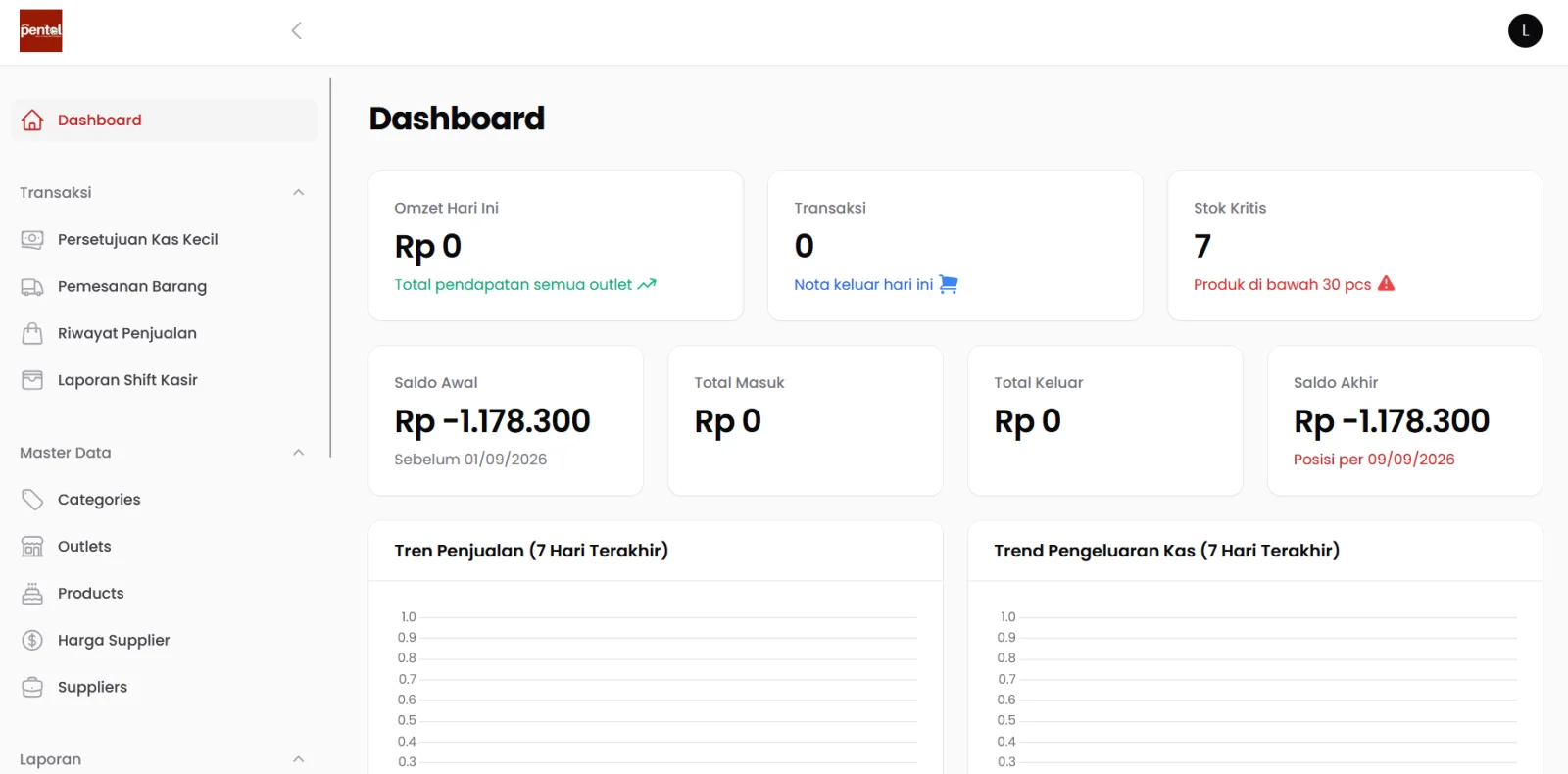Open the Products page
This screenshot has width=1568, height=774.
(165, 594)
